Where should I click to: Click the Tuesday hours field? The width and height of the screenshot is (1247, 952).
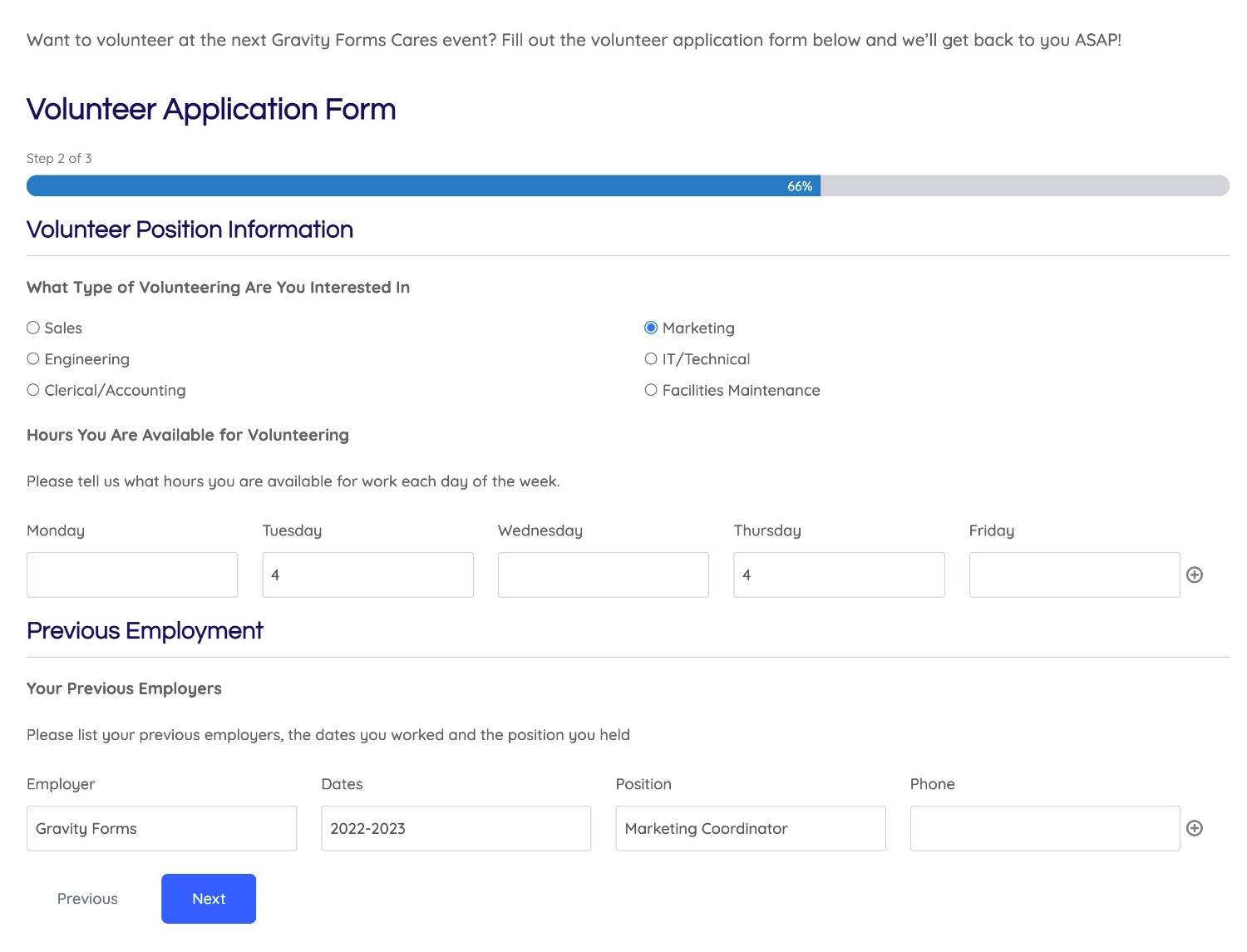368,575
